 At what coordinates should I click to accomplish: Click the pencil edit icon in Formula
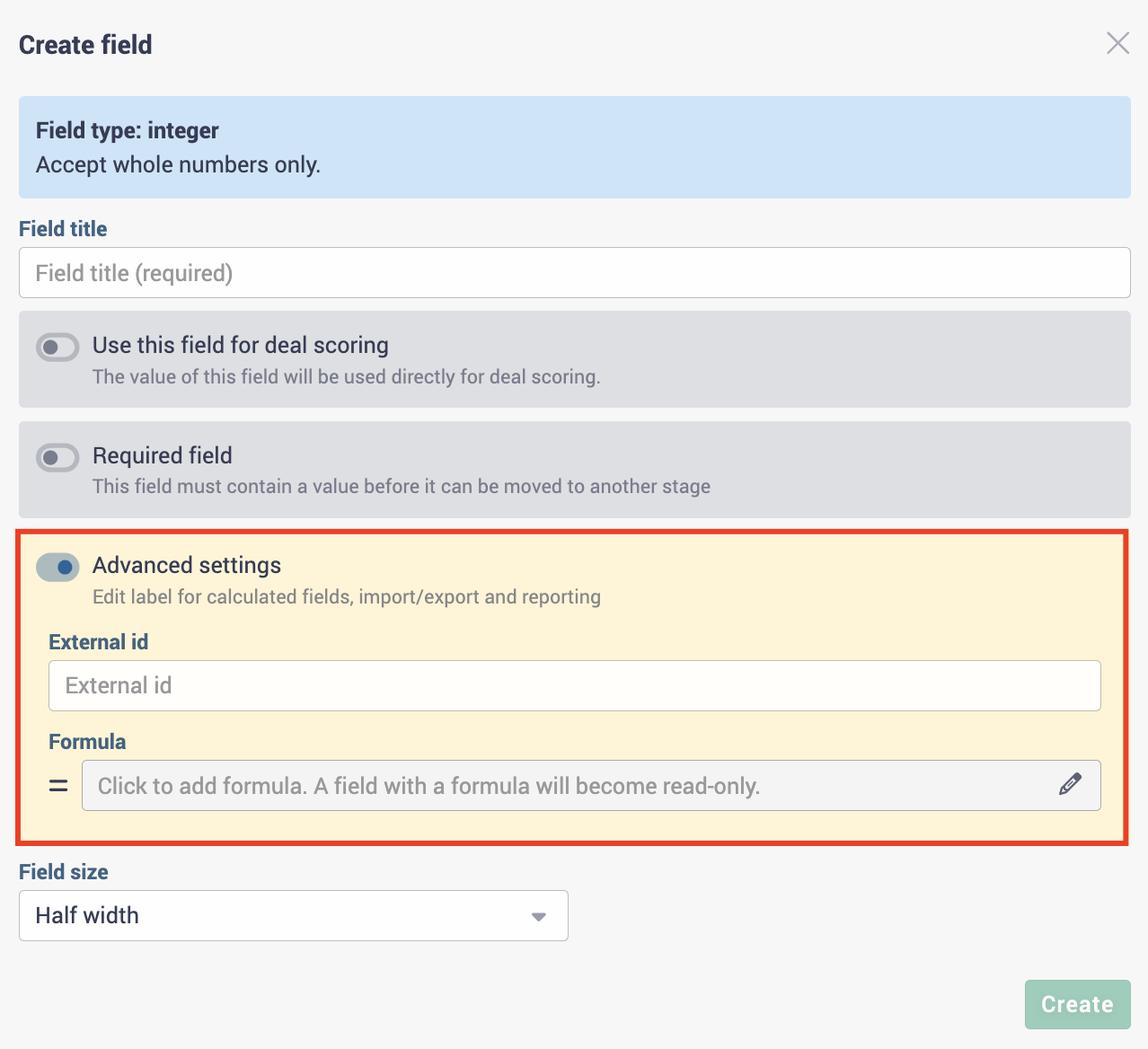tap(1070, 784)
